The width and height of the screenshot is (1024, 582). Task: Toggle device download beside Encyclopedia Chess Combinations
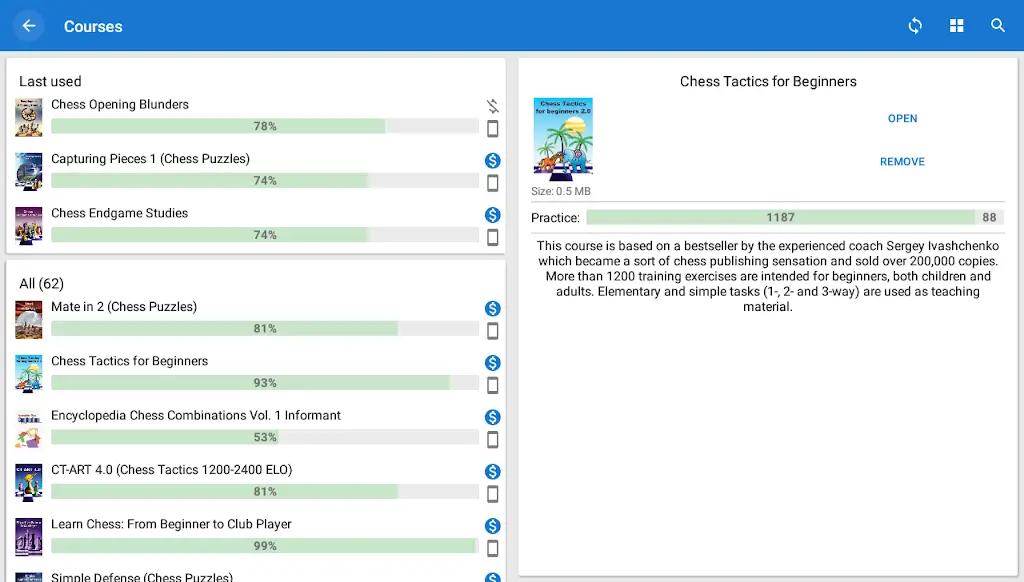point(492,440)
